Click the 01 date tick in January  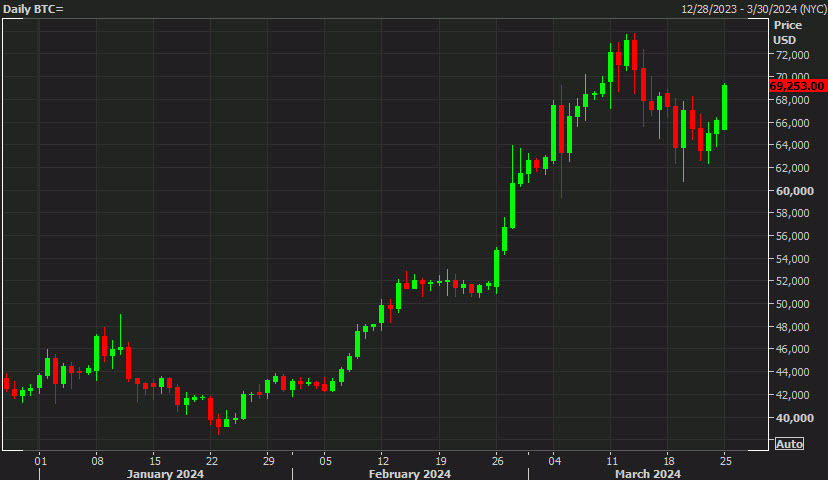(40, 461)
